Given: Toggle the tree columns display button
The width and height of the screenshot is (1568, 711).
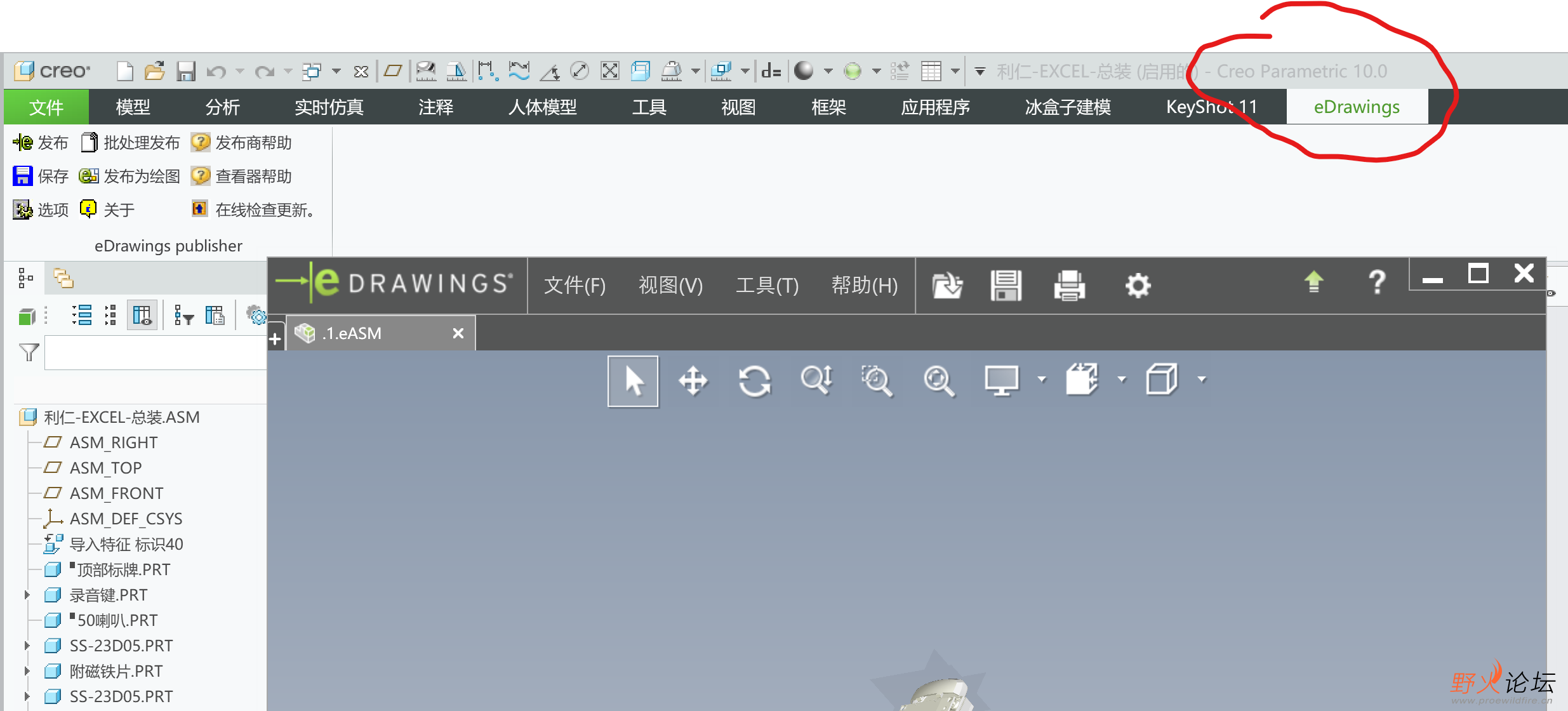Looking at the screenshot, I should point(142,315).
